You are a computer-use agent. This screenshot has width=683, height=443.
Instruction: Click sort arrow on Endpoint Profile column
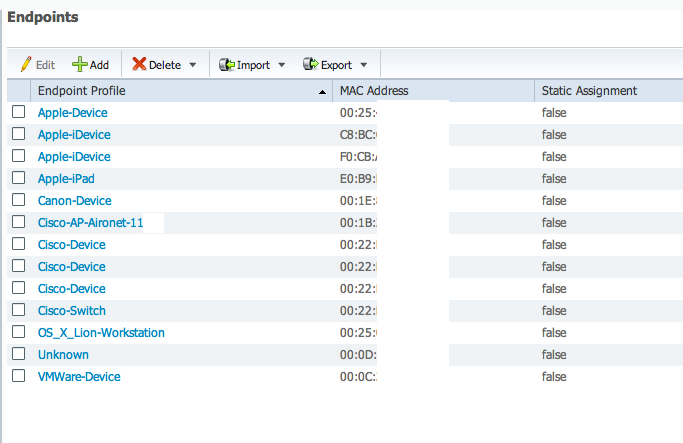(x=322, y=92)
